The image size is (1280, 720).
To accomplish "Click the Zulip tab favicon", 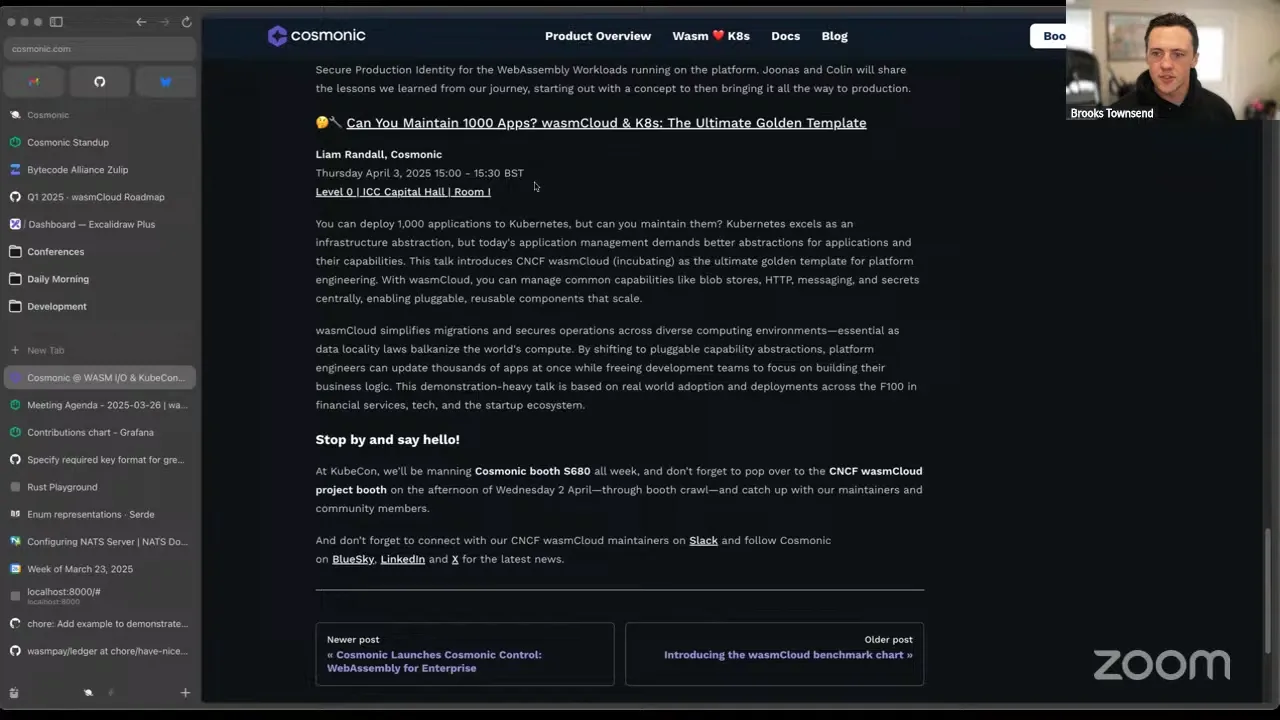I will click(x=15, y=170).
